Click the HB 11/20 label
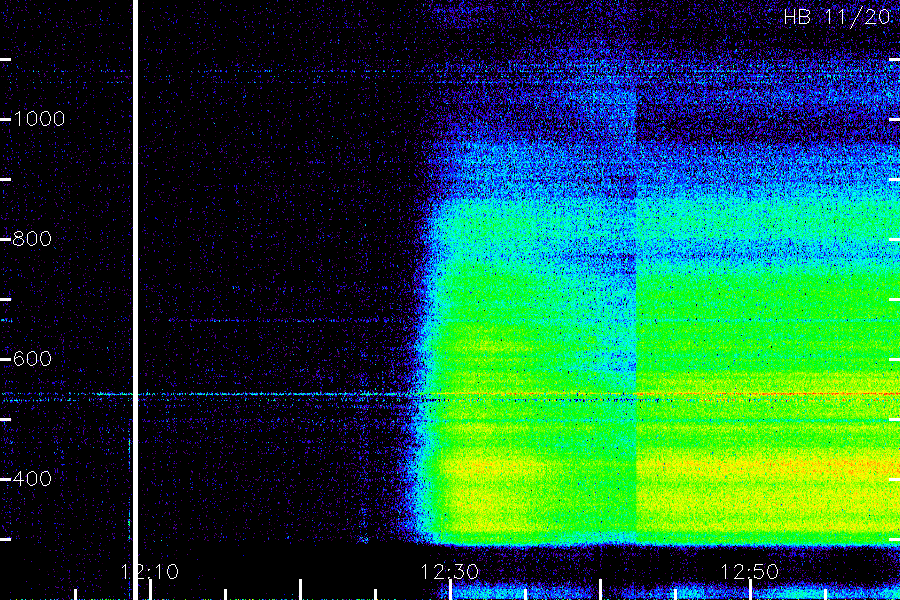 [837, 17]
